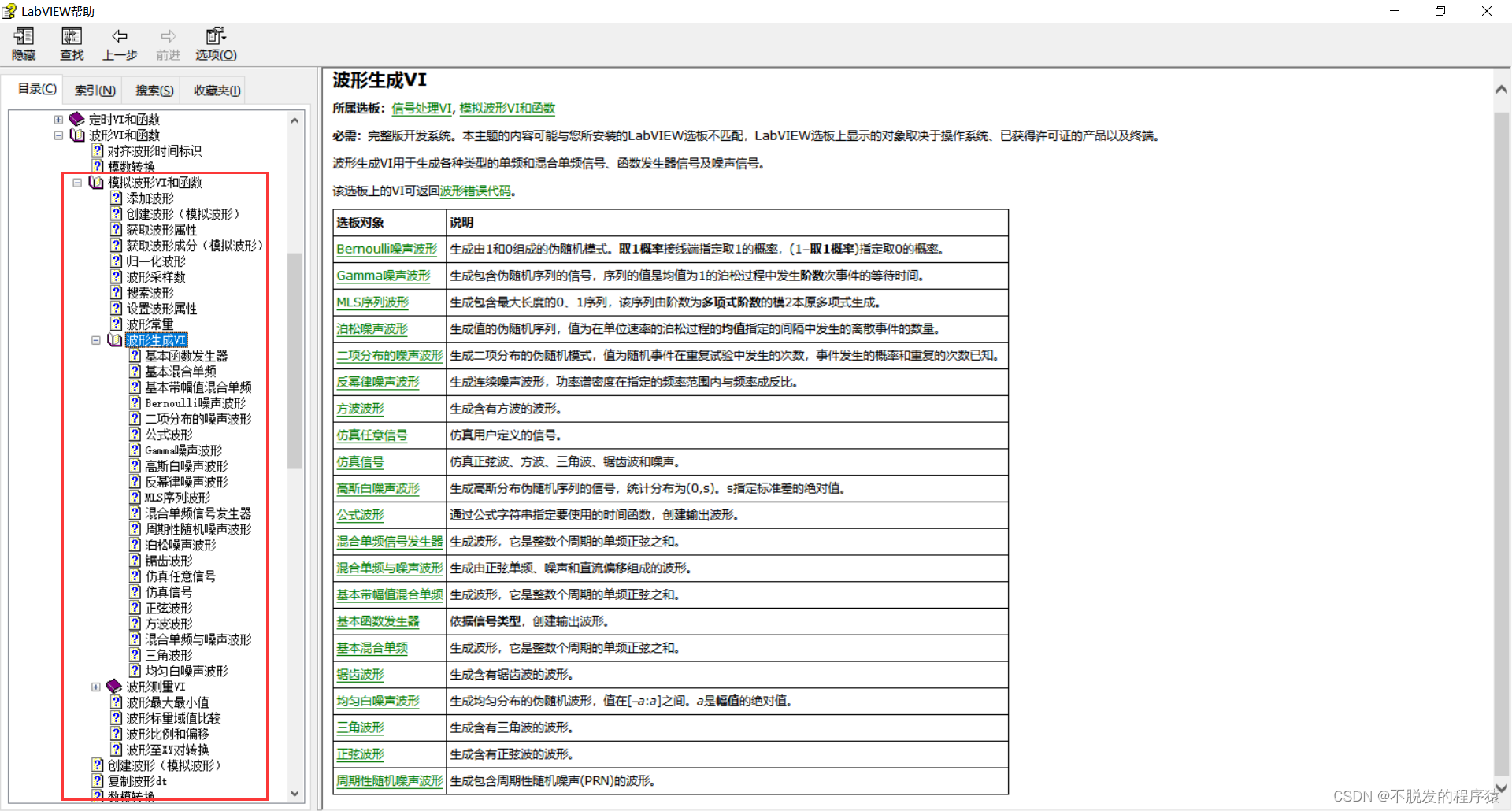Click the tree panel scroll-down arrow
The width and height of the screenshot is (1512, 811).
[295, 794]
